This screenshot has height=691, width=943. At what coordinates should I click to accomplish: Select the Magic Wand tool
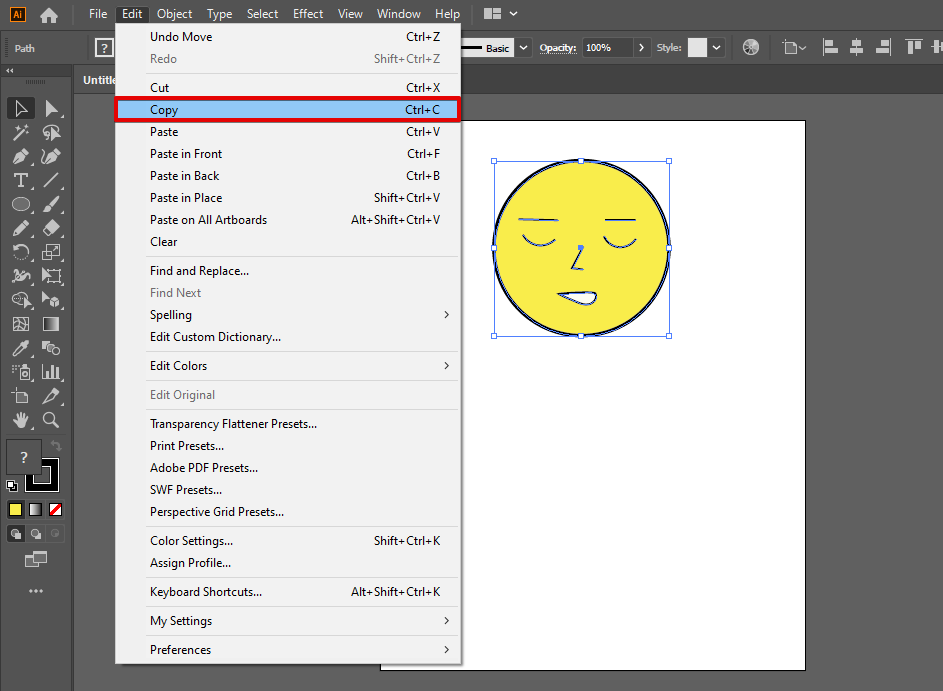tap(20, 132)
